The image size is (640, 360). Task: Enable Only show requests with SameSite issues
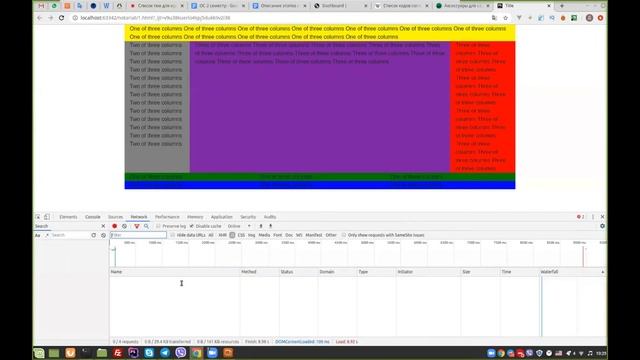pyautogui.click(x=344, y=235)
